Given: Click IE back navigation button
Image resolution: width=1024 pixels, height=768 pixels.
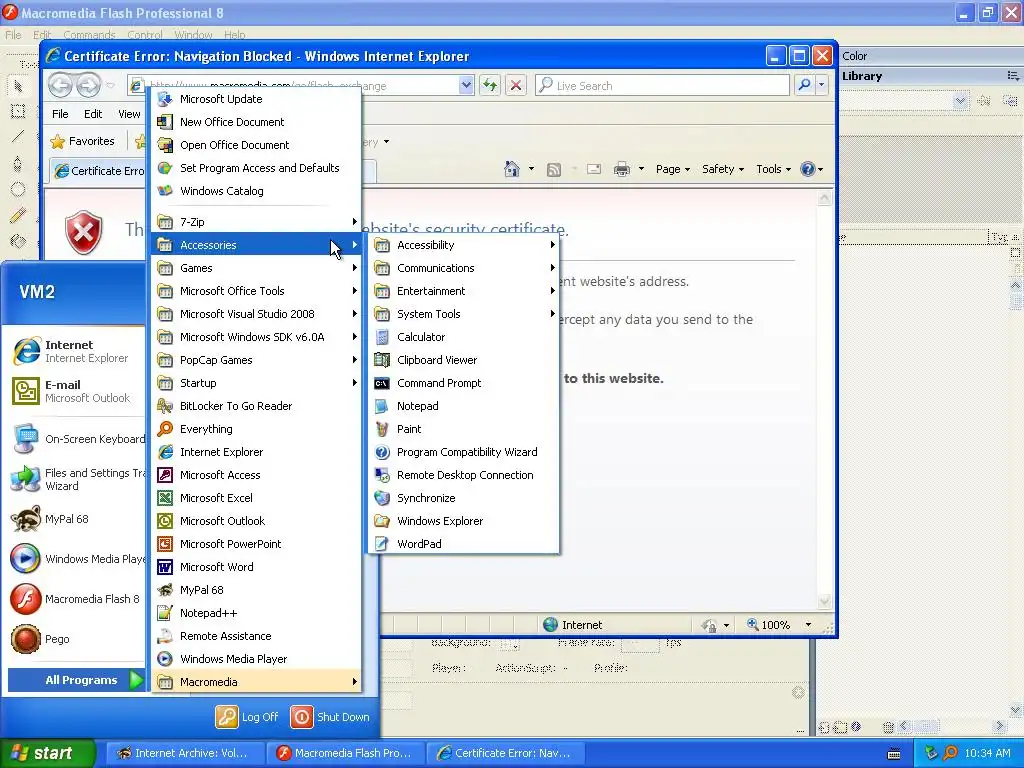Looking at the screenshot, I should [60, 85].
